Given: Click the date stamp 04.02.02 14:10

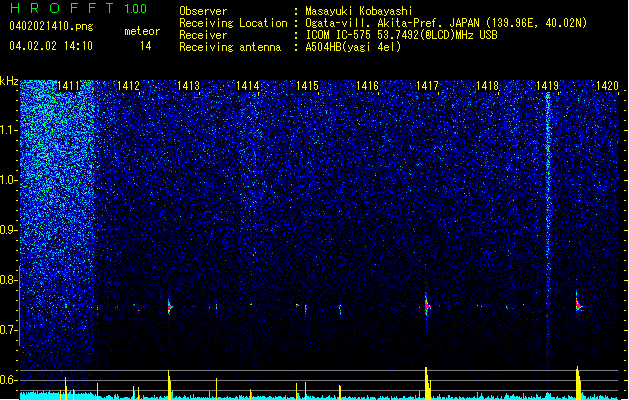Looking at the screenshot, I should [x=51, y=46].
